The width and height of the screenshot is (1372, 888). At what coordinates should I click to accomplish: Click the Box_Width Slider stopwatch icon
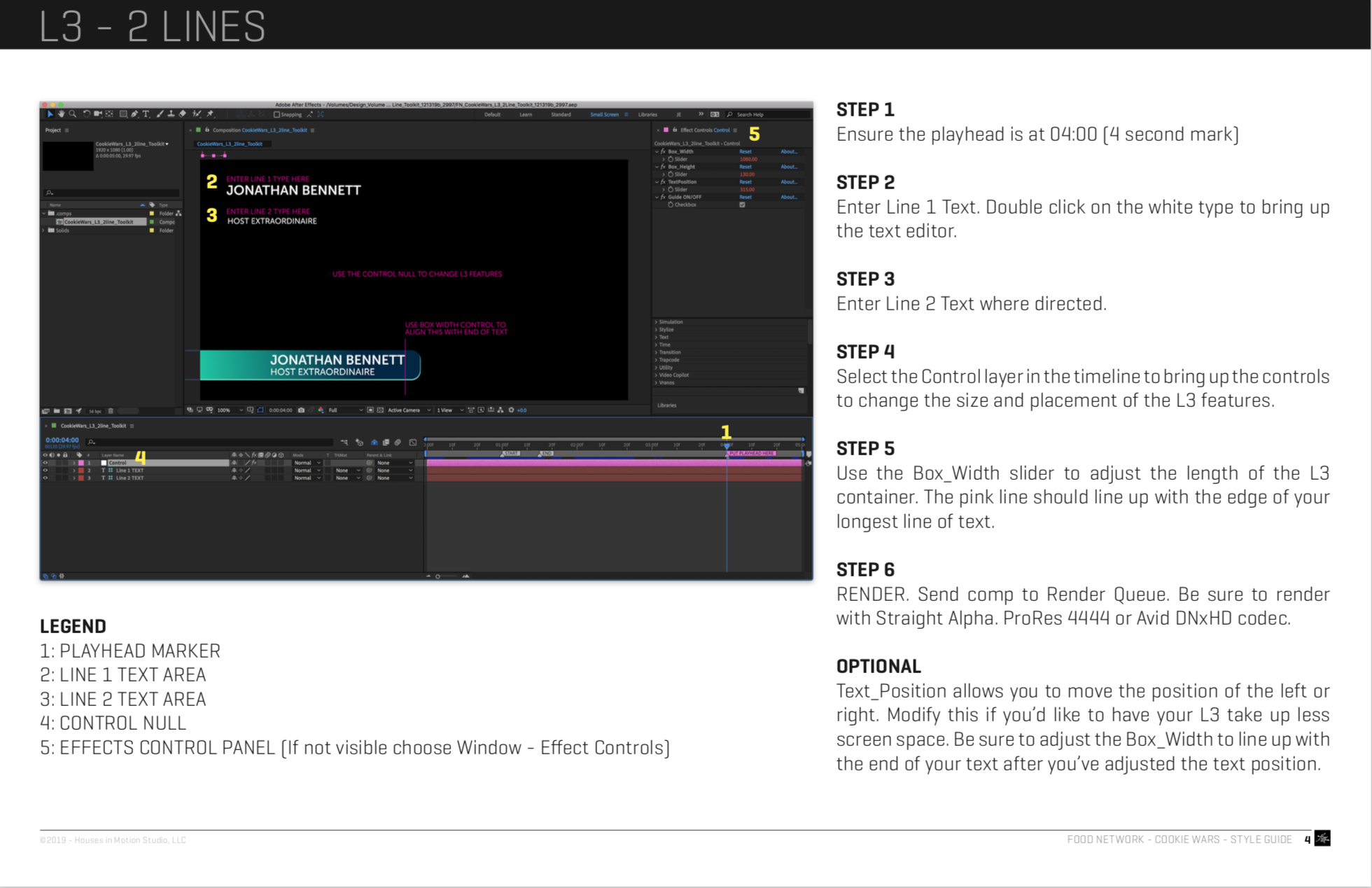(x=671, y=159)
